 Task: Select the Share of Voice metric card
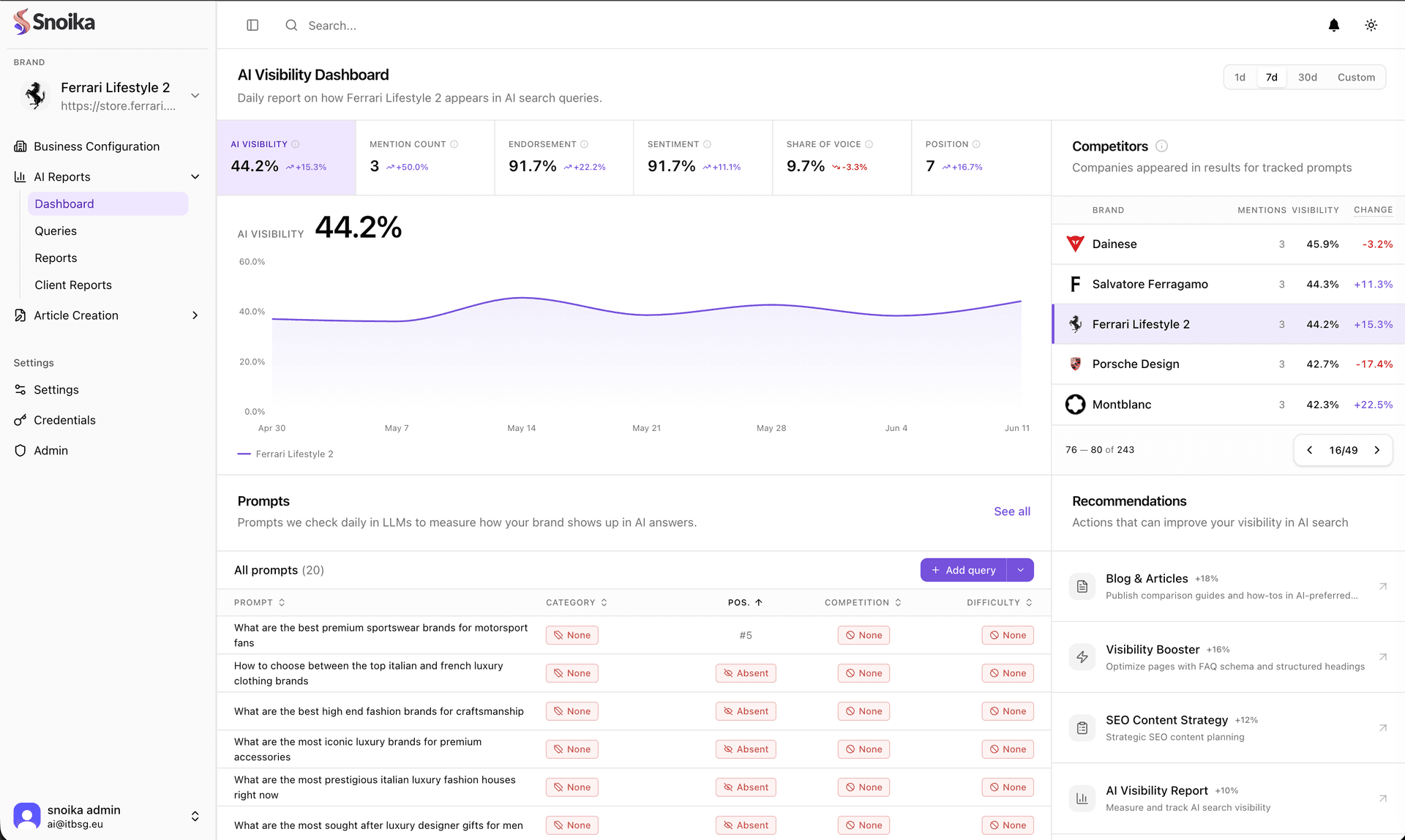click(x=842, y=158)
